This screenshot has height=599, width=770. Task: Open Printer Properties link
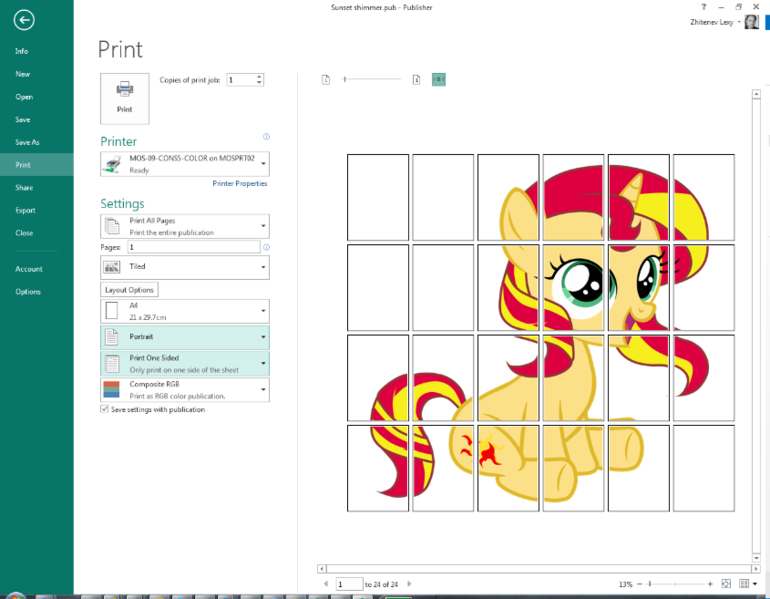[240, 183]
